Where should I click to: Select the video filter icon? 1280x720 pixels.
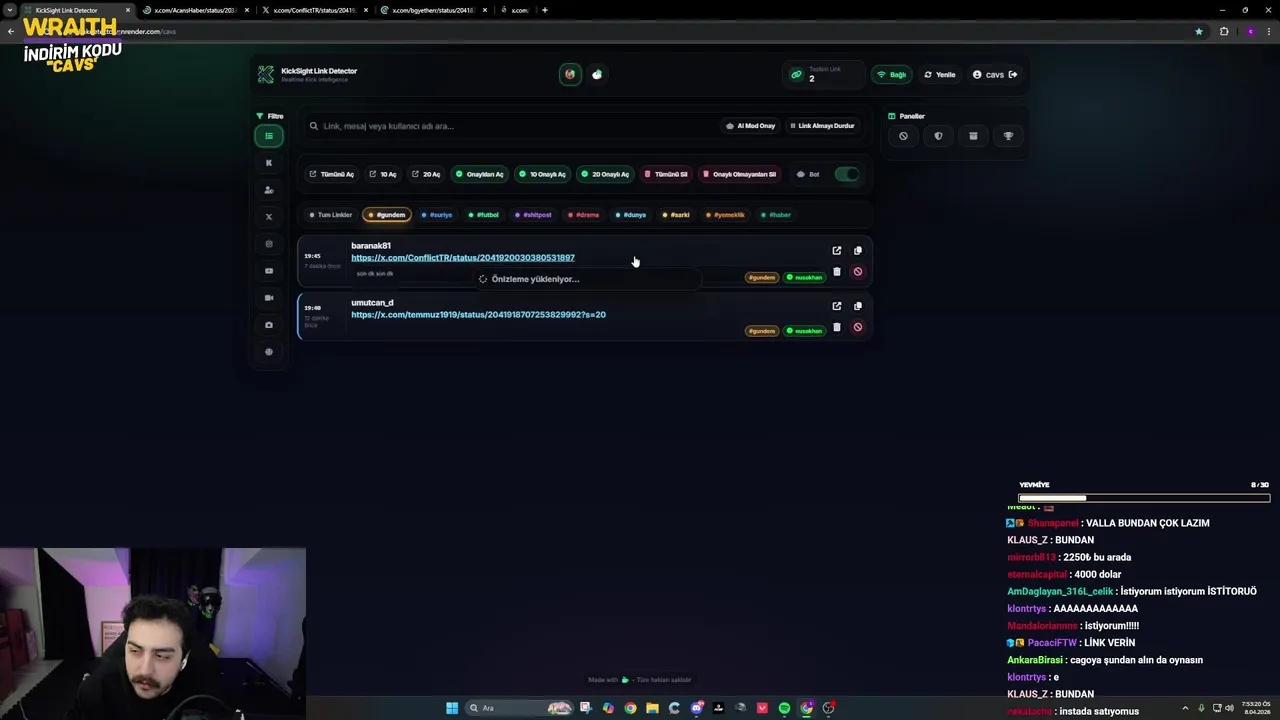pos(268,298)
